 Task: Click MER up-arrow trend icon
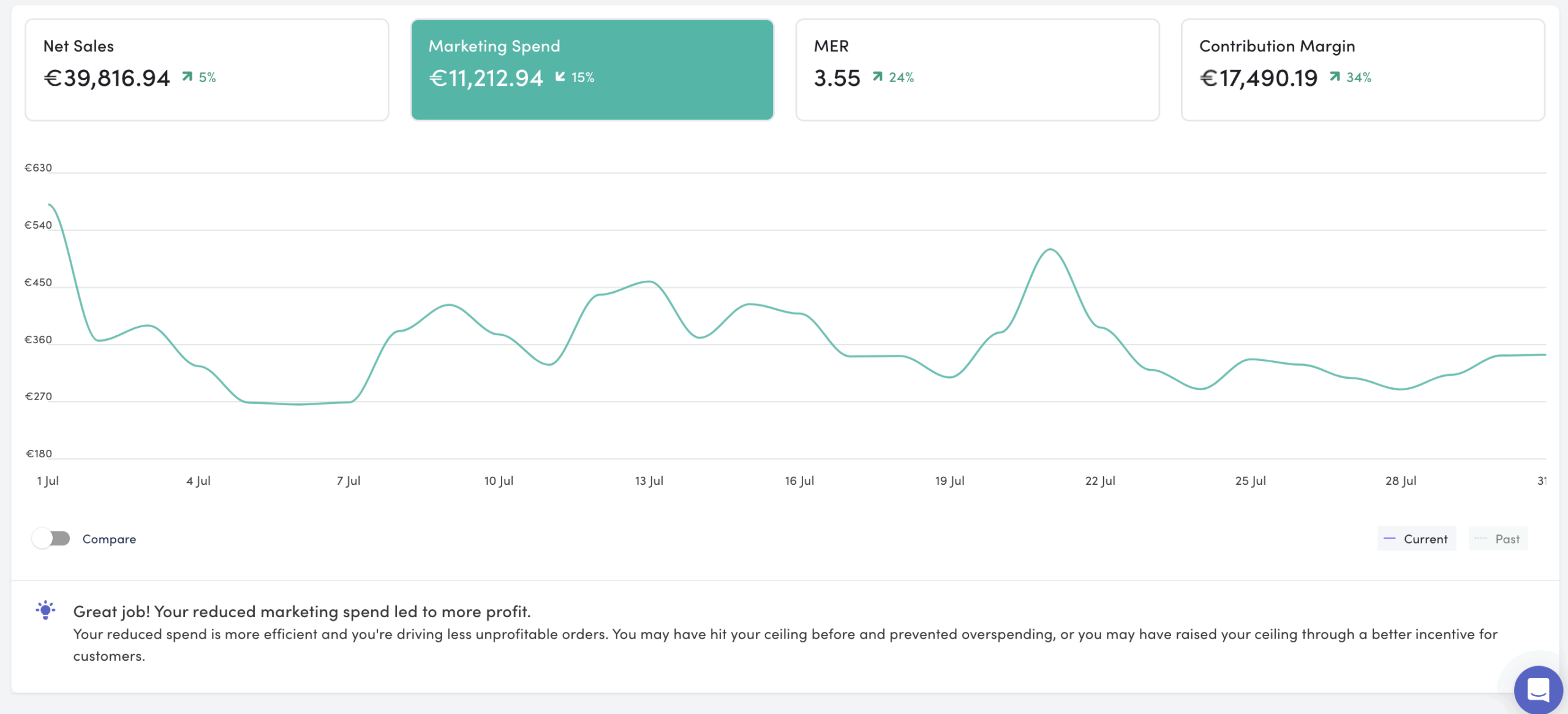click(x=878, y=77)
